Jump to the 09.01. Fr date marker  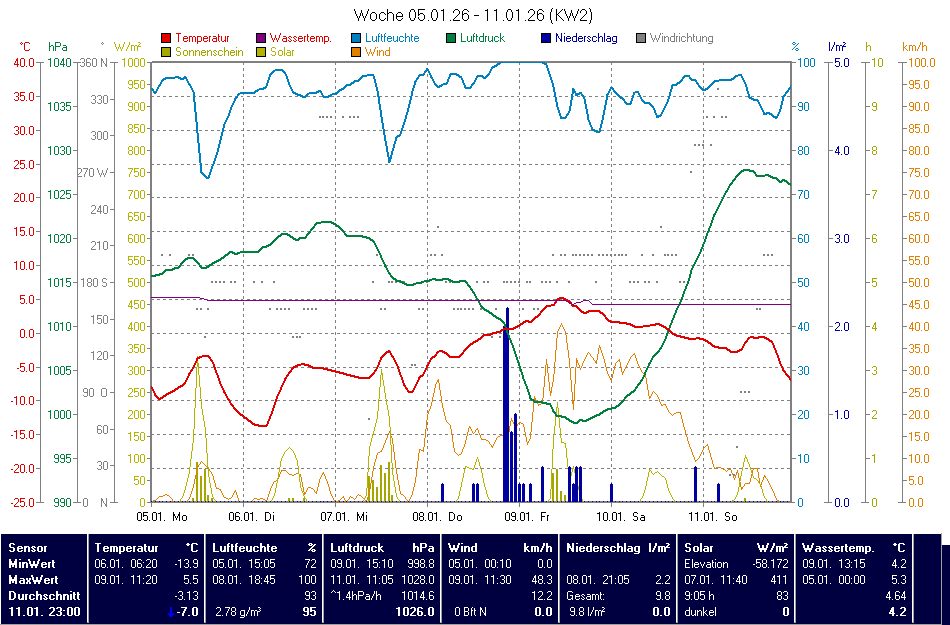pyautogui.click(x=526, y=517)
